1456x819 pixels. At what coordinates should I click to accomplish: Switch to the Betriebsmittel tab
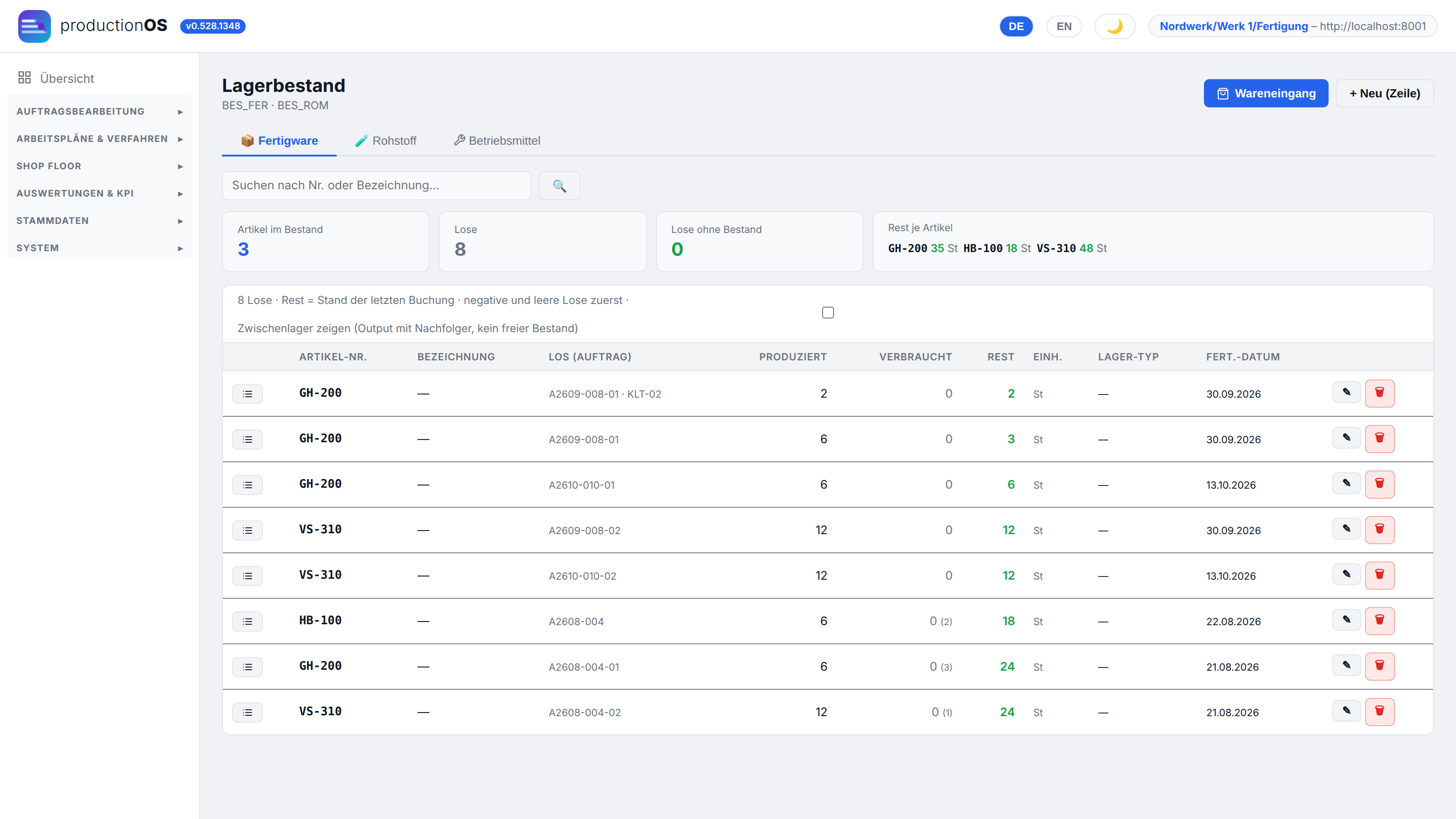pyautogui.click(x=497, y=141)
